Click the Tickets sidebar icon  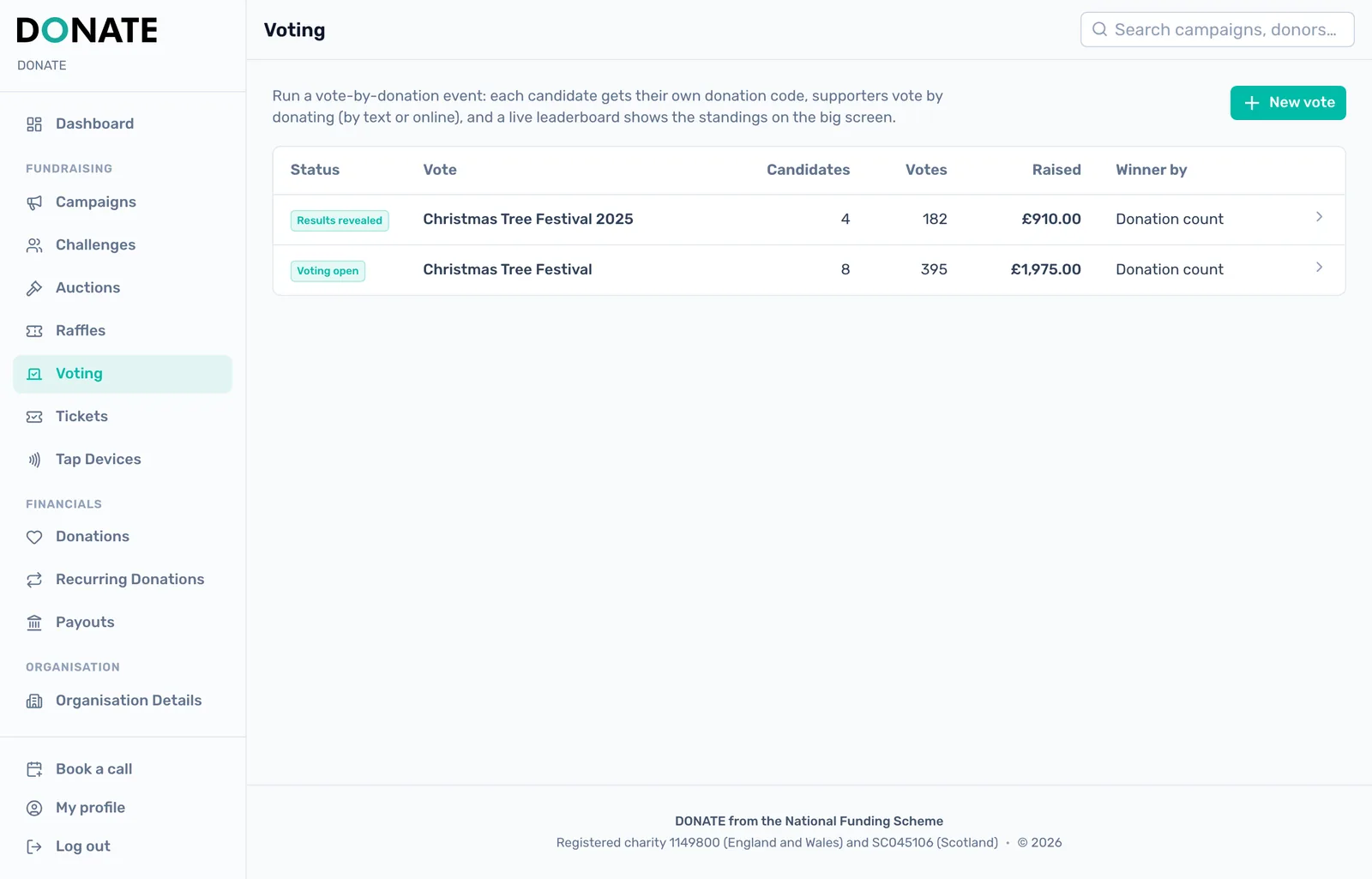34,417
